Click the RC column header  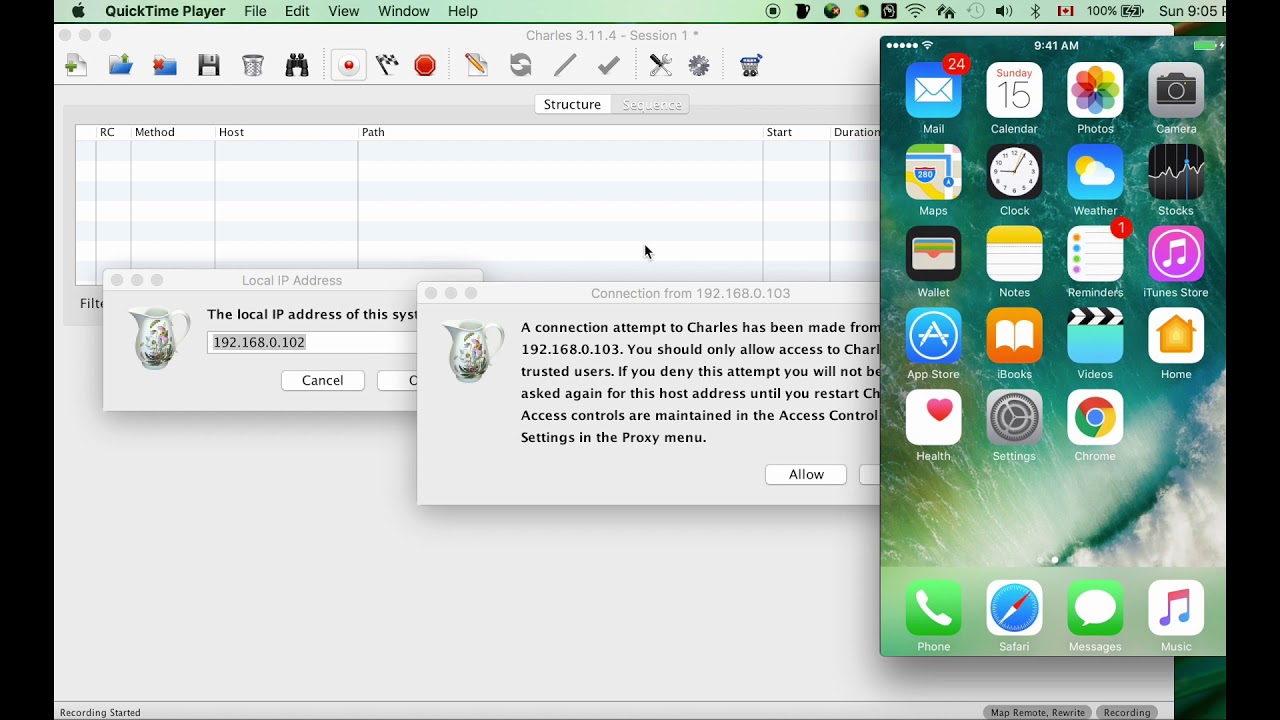click(x=107, y=132)
